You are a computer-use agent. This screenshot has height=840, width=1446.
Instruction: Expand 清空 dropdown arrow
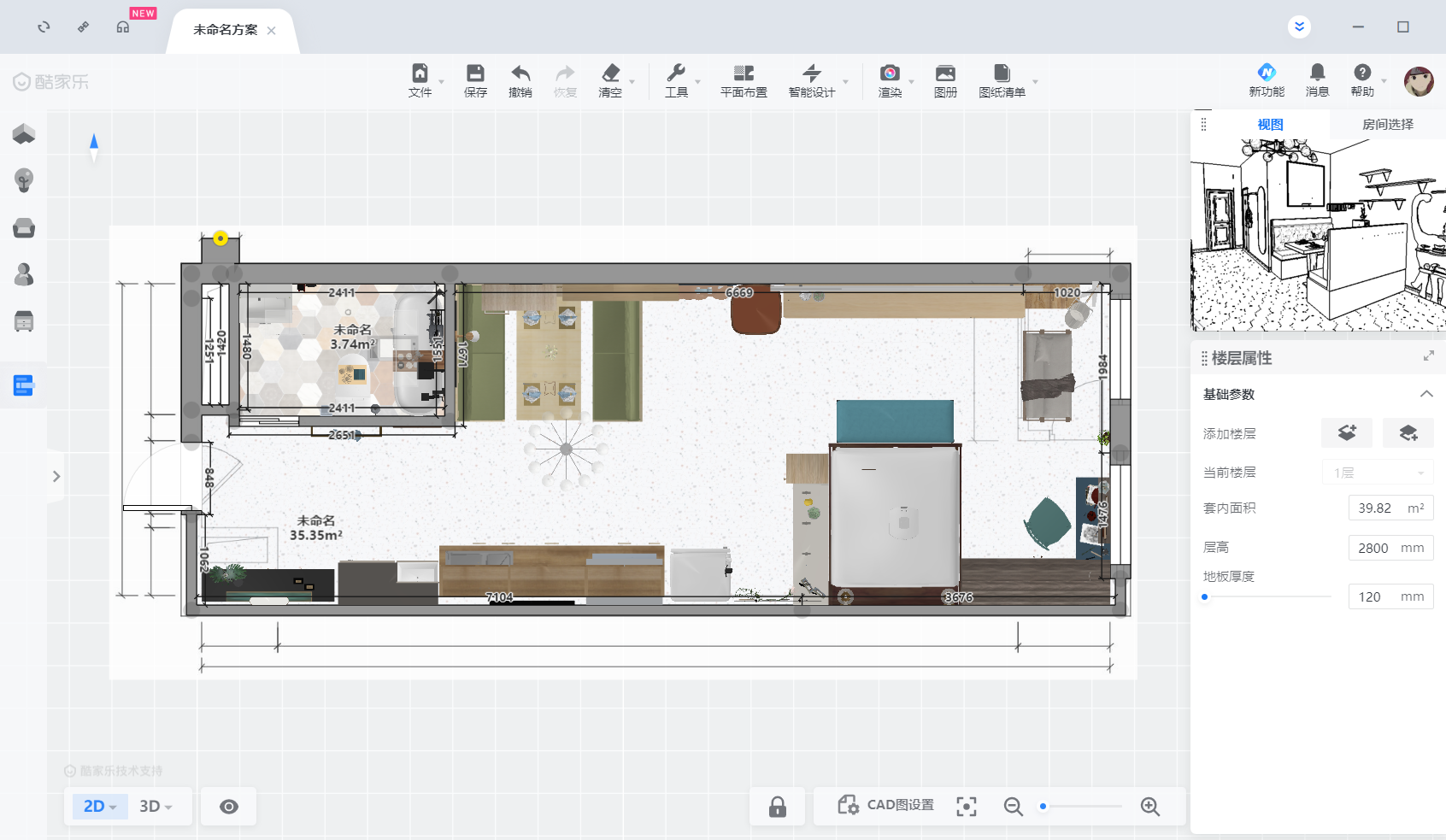[x=632, y=82]
